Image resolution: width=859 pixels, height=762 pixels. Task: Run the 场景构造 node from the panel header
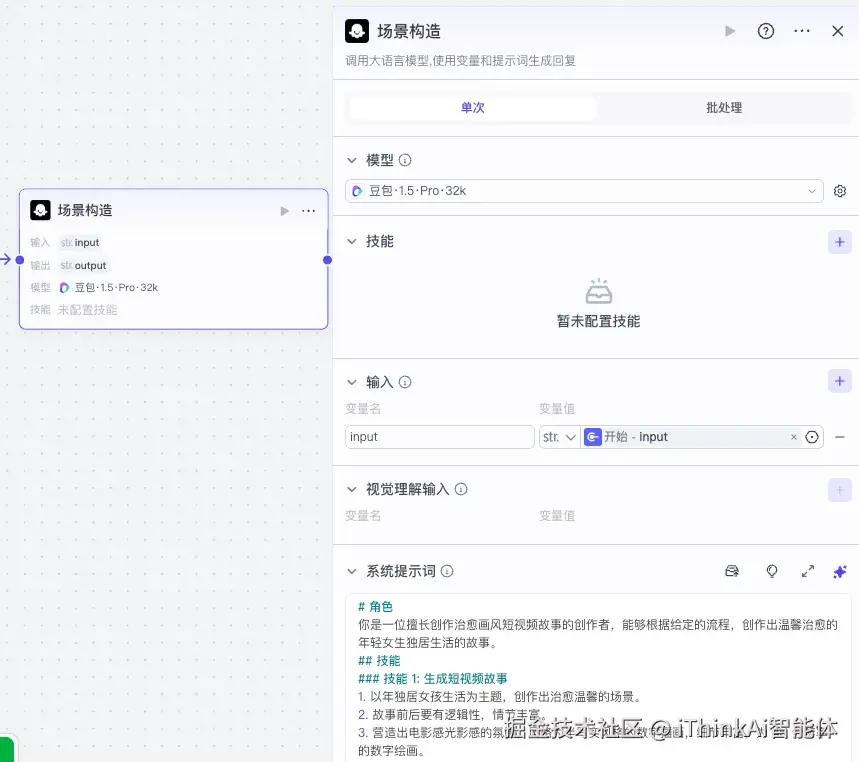click(730, 31)
